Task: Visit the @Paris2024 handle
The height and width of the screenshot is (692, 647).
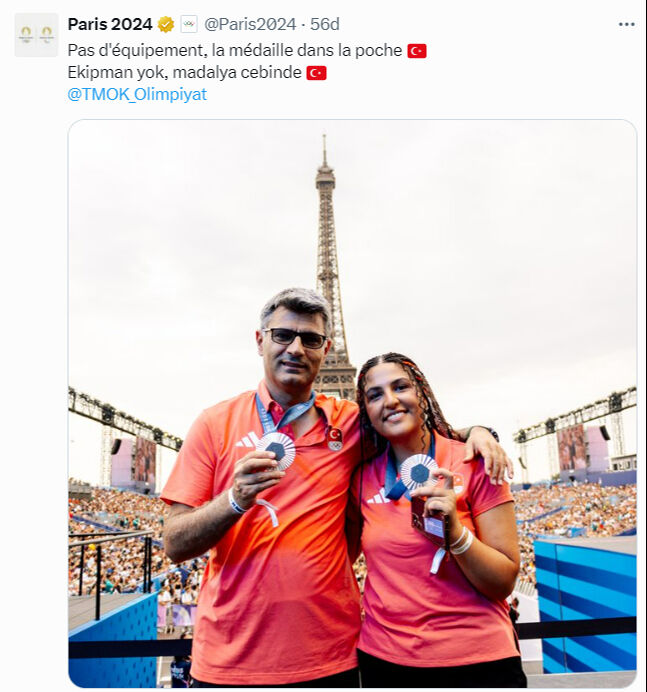Action: pos(250,24)
